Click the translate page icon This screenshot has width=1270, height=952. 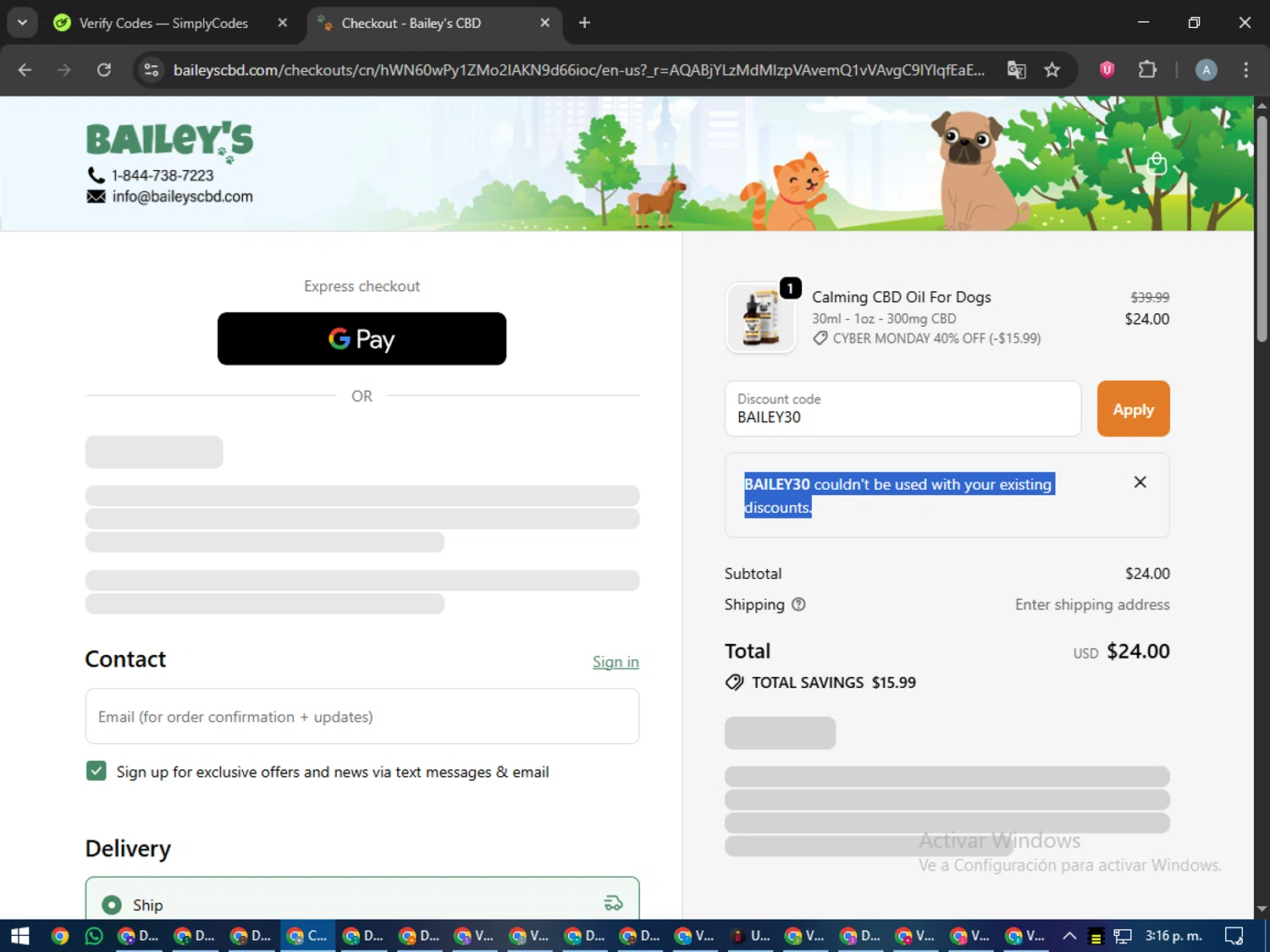point(1016,70)
